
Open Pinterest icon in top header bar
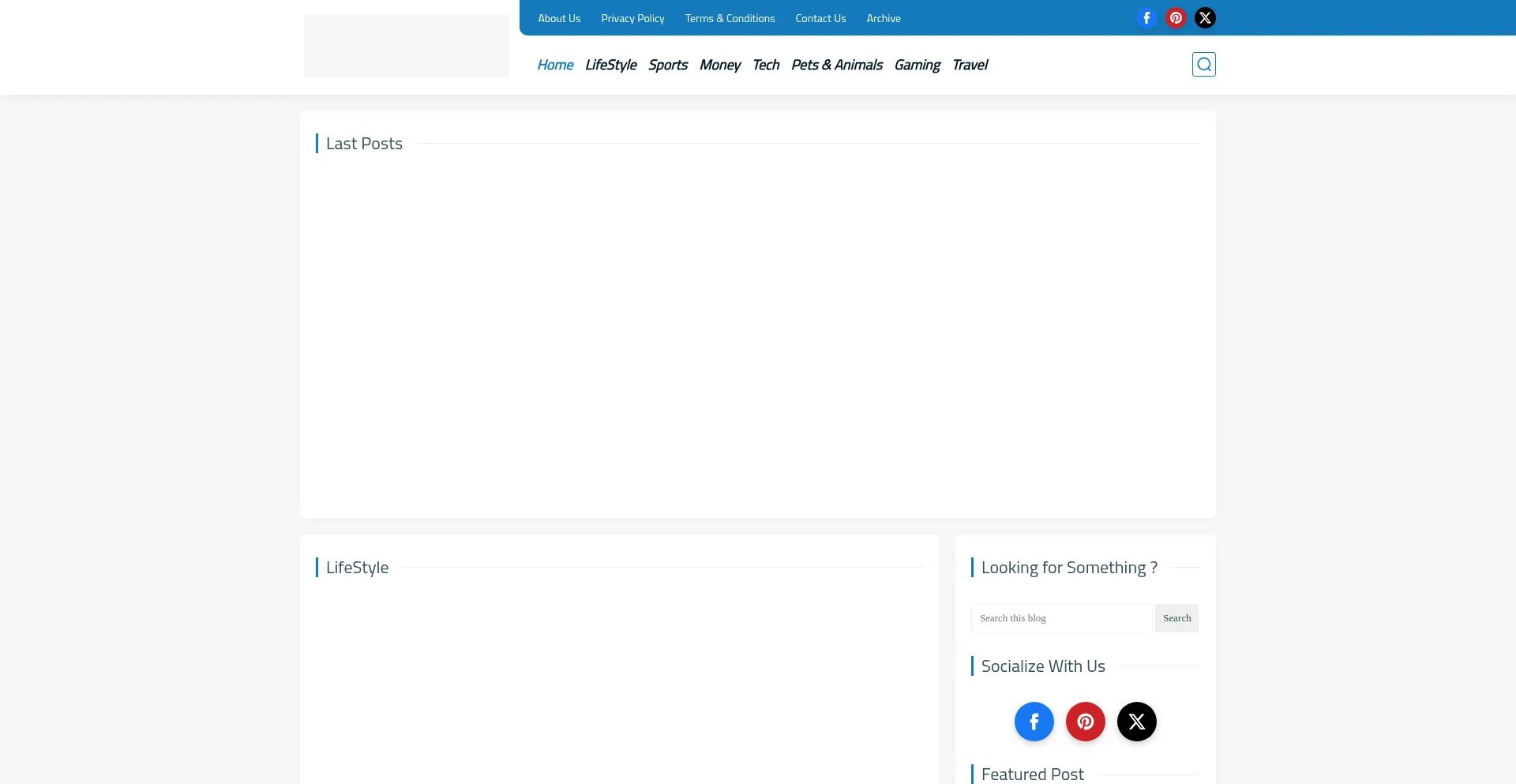1176,18
